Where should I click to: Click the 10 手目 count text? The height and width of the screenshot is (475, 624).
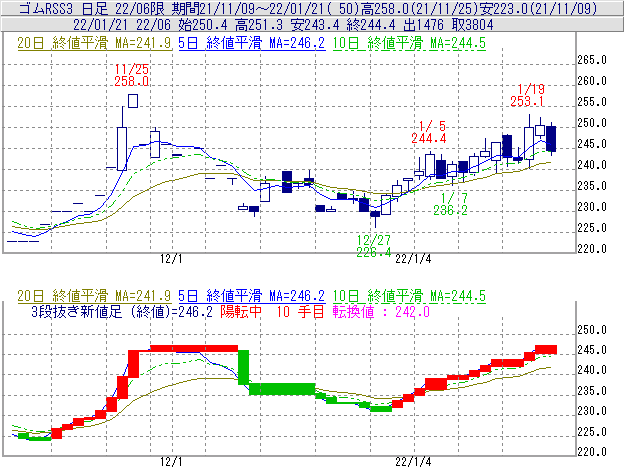(300, 311)
